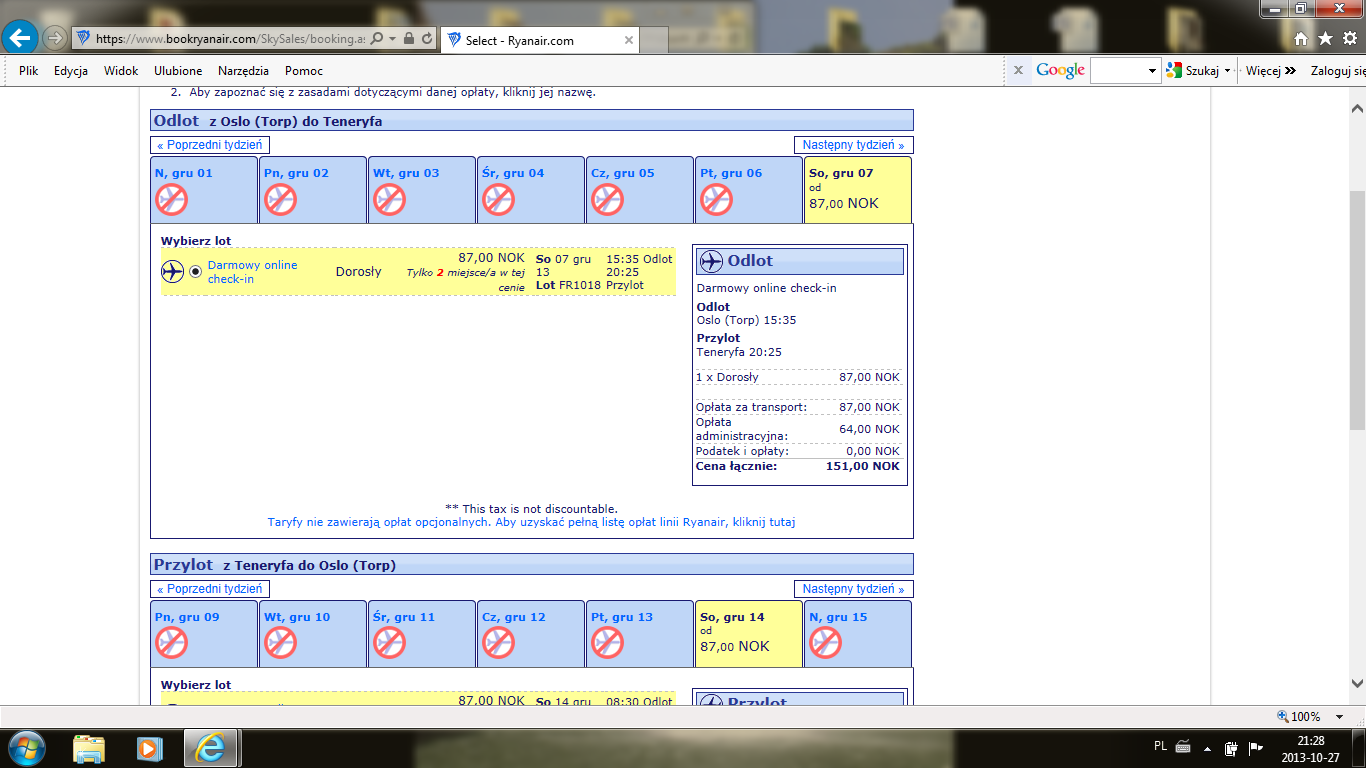Open the Narzędzia menu
This screenshot has height=768, width=1366.
pos(243,71)
